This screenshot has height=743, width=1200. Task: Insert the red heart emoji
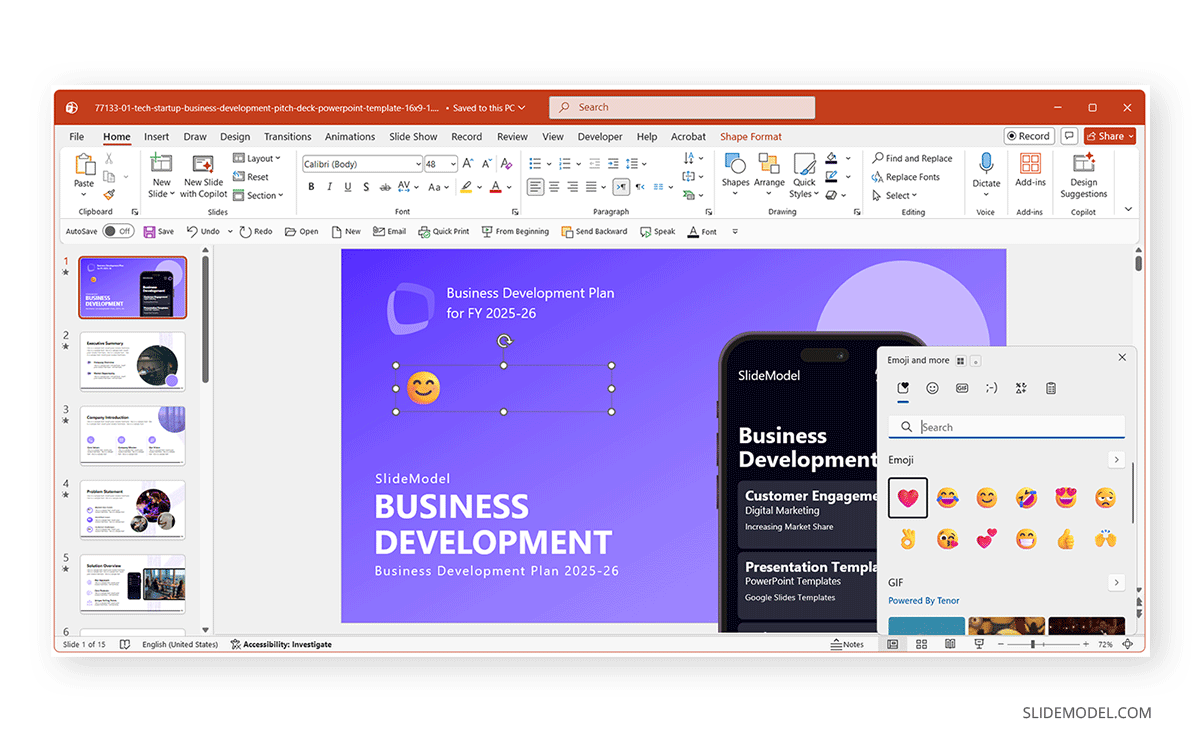tap(908, 497)
